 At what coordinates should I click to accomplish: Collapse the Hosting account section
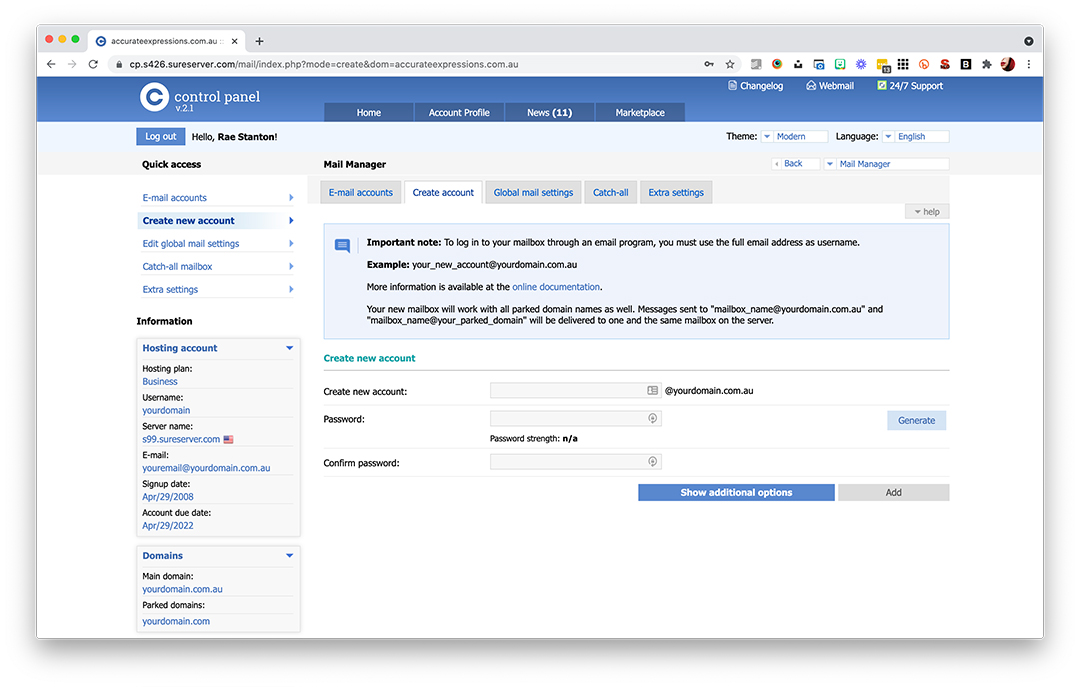pyautogui.click(x=289, y=348)
